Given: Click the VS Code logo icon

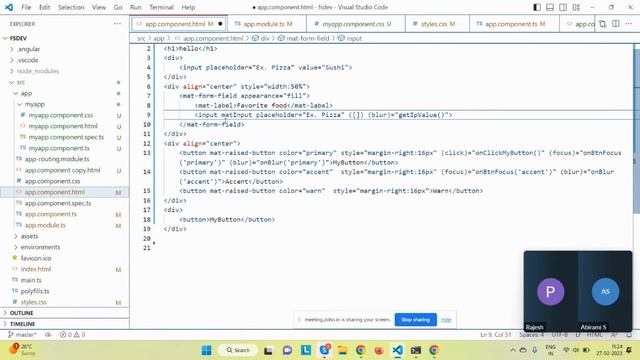Looking at the screenshot, I should pos(9,7).
